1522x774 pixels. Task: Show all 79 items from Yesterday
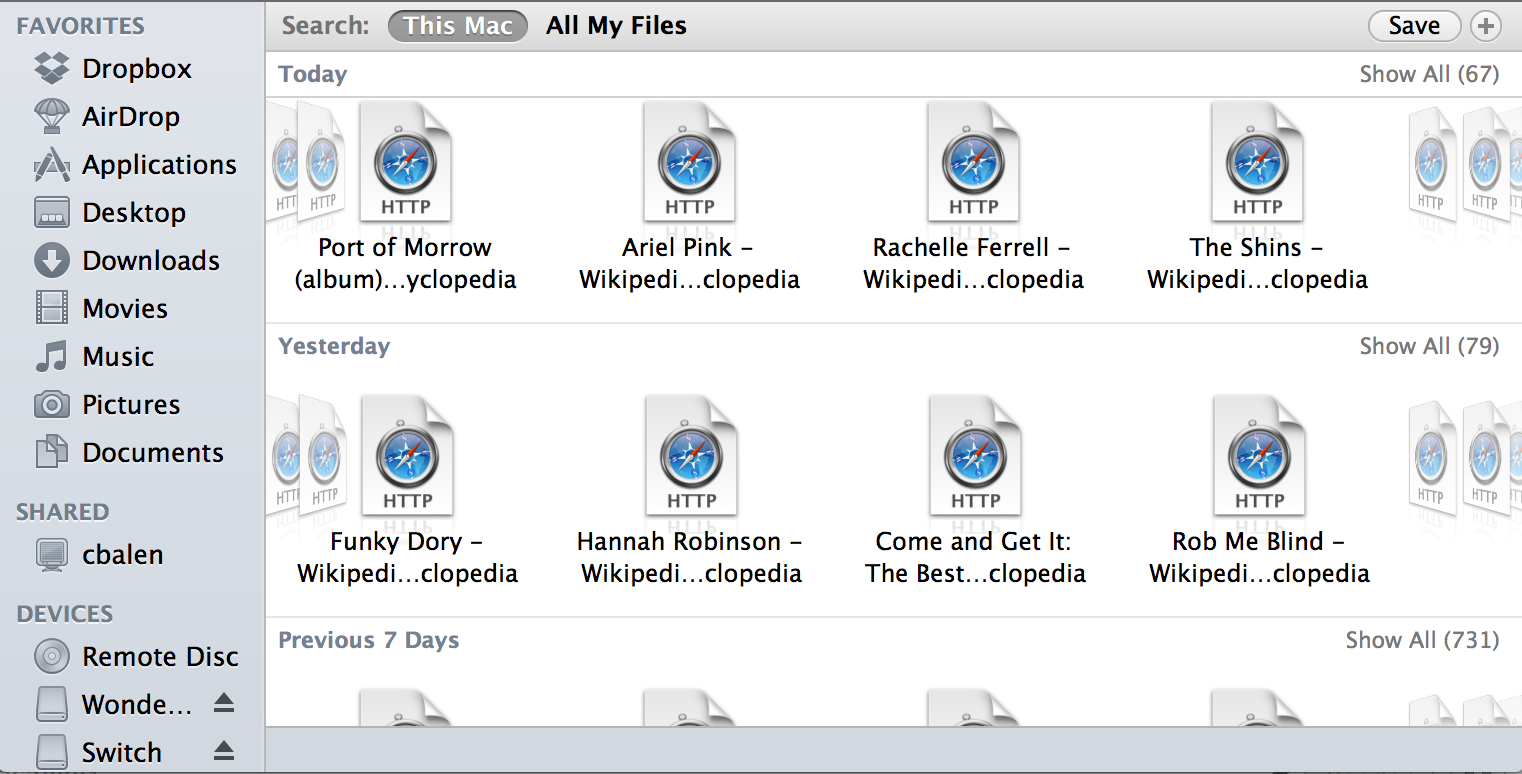pyautogui.click(x=1429, y=346)
